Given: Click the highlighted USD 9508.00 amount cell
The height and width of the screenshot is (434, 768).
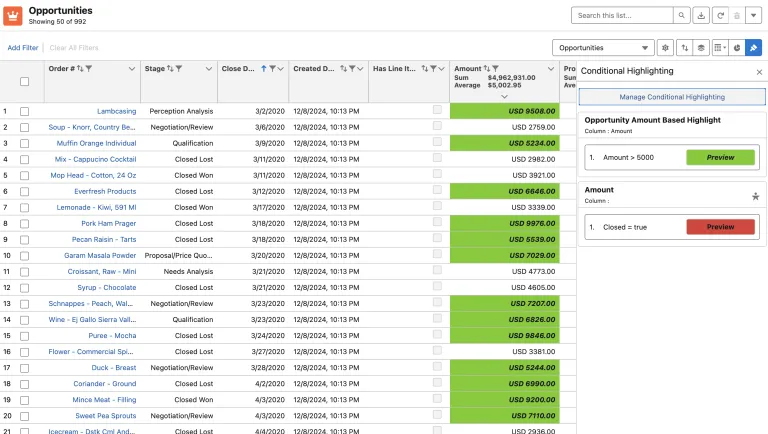Looking at the screenshot, I should tap(504, 111).
